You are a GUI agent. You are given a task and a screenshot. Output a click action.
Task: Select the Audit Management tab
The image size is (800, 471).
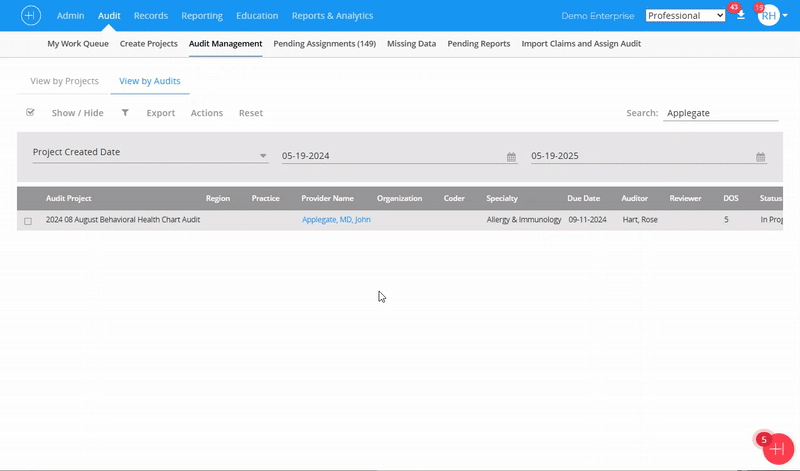click(x=226, y=44)
